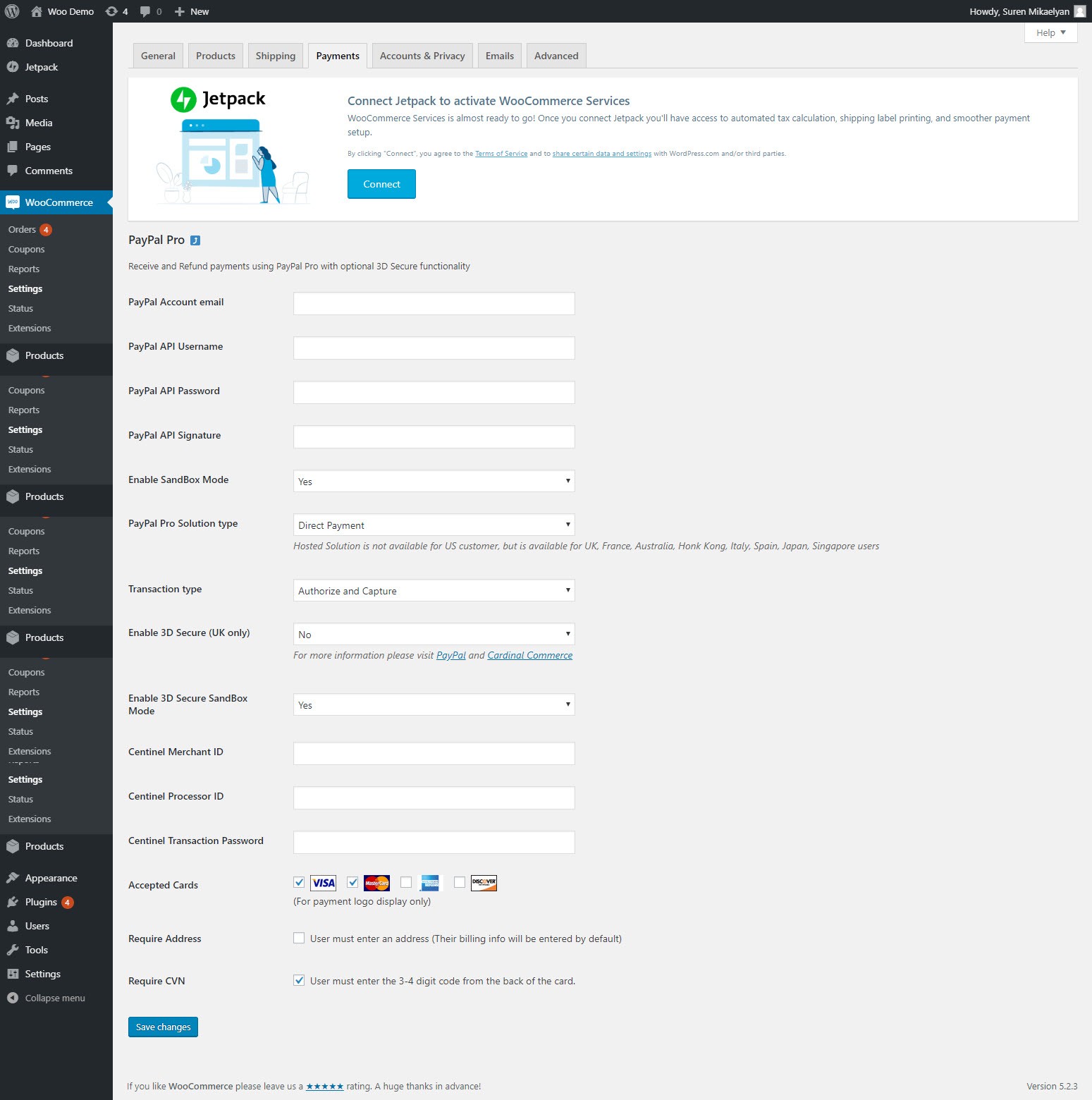The height and width of the screenshot is (1100, 1092).
Task: Uncheck the Visa accepted card checkbox
Action: [x=299, y=882]
